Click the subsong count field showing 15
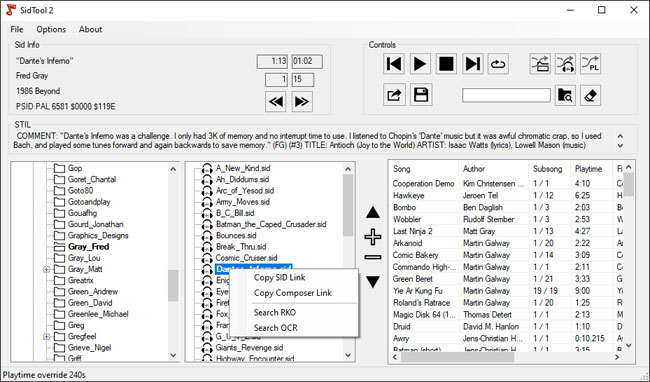Viewport: 650px width, 382px height. click(x=303, y=80)
